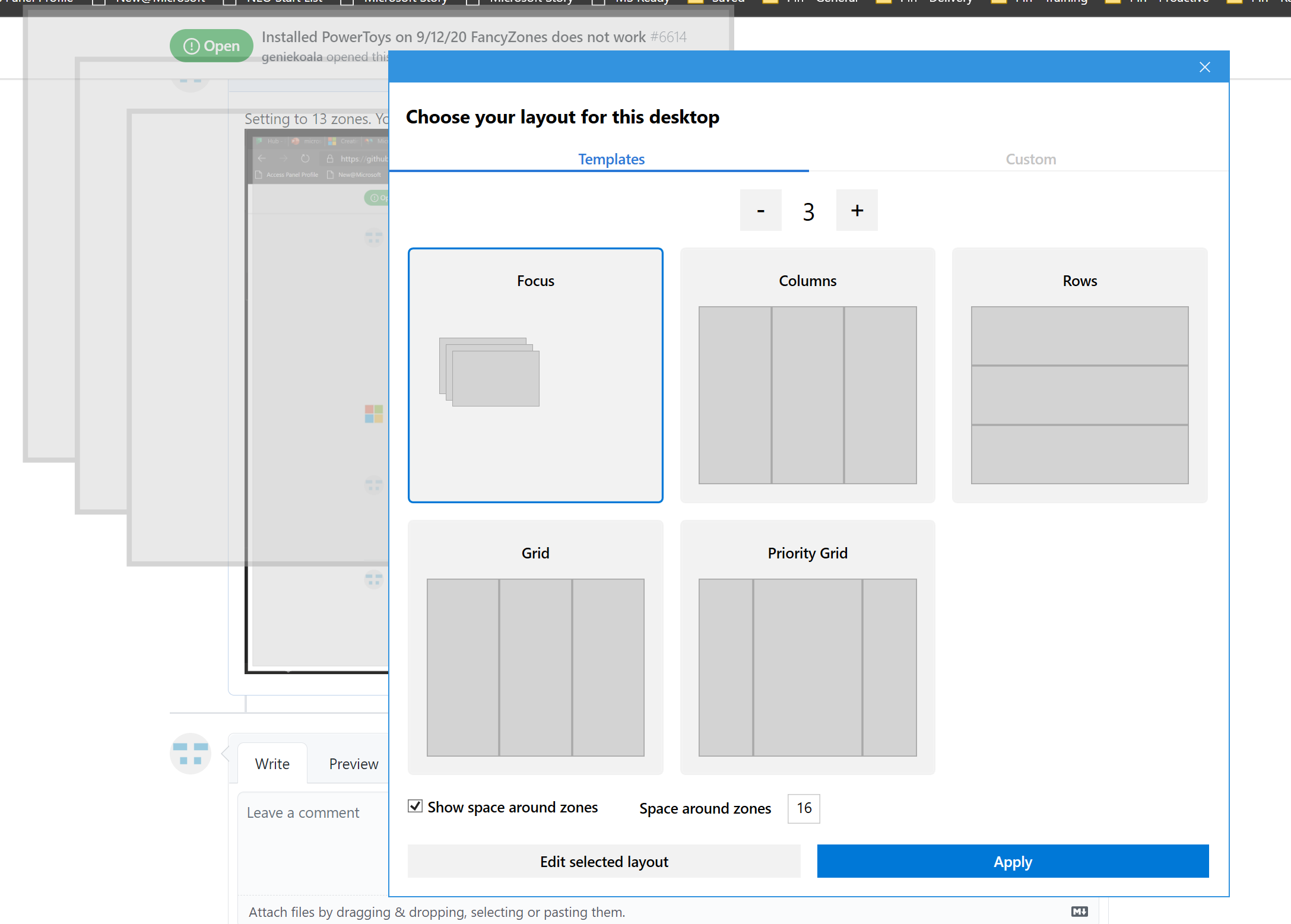Close the layout editor dialog
1291x924 pixels.
[1204, 67]
